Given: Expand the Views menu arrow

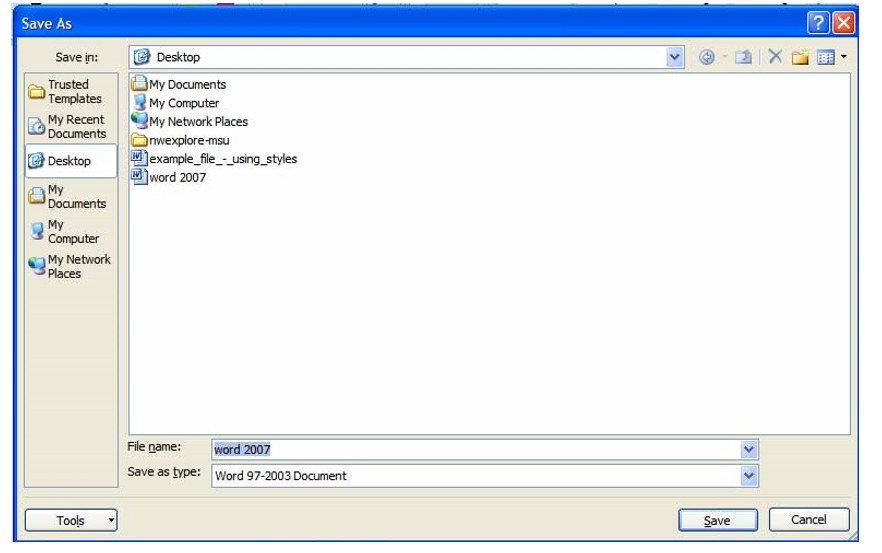Looking at the screenshot, I should [844, 57].
